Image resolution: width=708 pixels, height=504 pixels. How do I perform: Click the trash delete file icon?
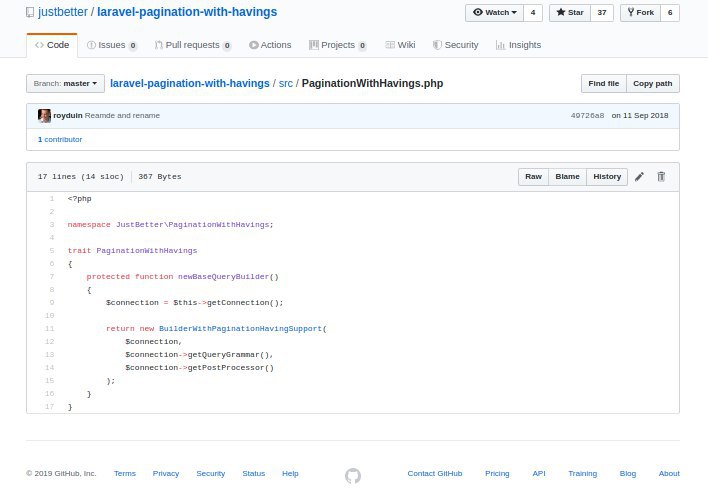coord(661,177)
